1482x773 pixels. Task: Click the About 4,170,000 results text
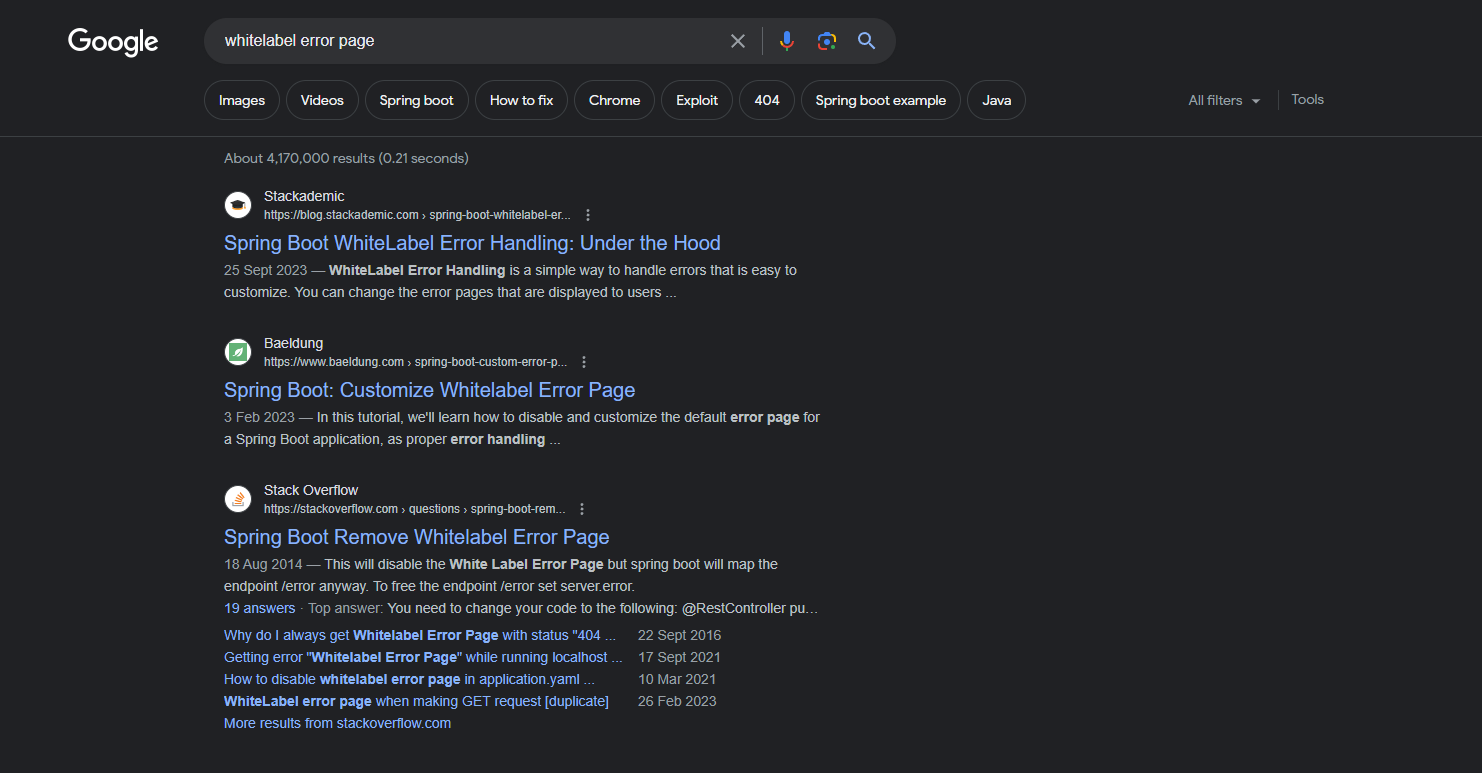346,158
